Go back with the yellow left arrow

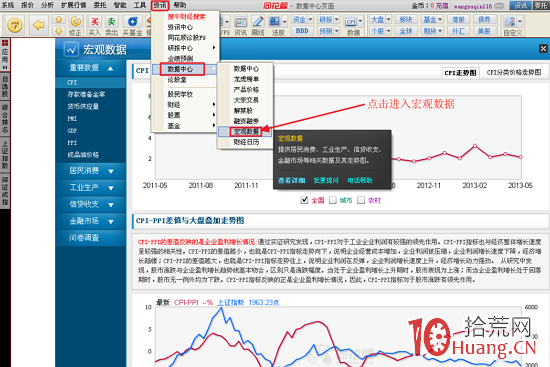click(x=38, y=25)
